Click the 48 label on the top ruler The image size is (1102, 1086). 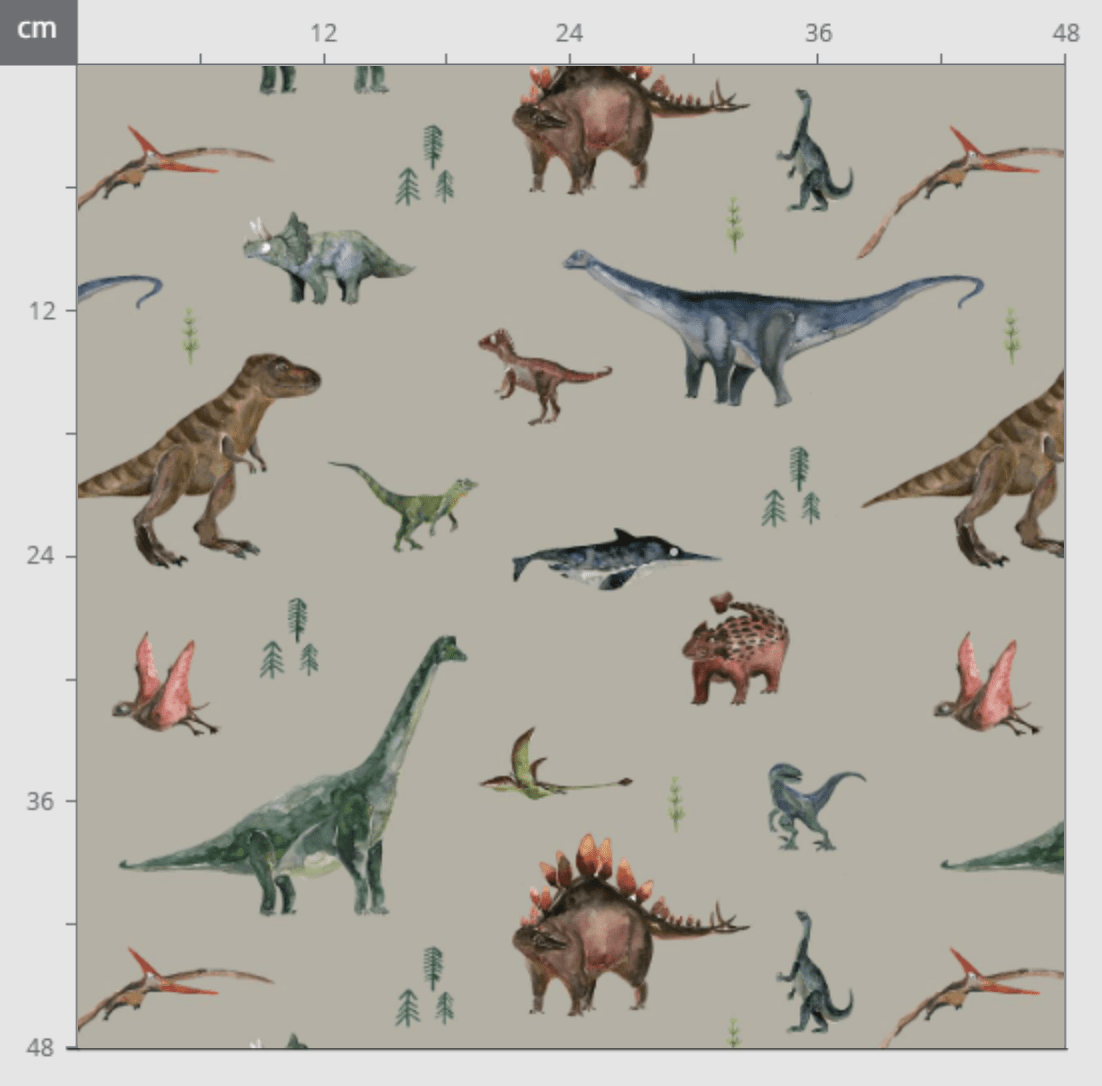pyautogui.click(x=1065, y=34)
